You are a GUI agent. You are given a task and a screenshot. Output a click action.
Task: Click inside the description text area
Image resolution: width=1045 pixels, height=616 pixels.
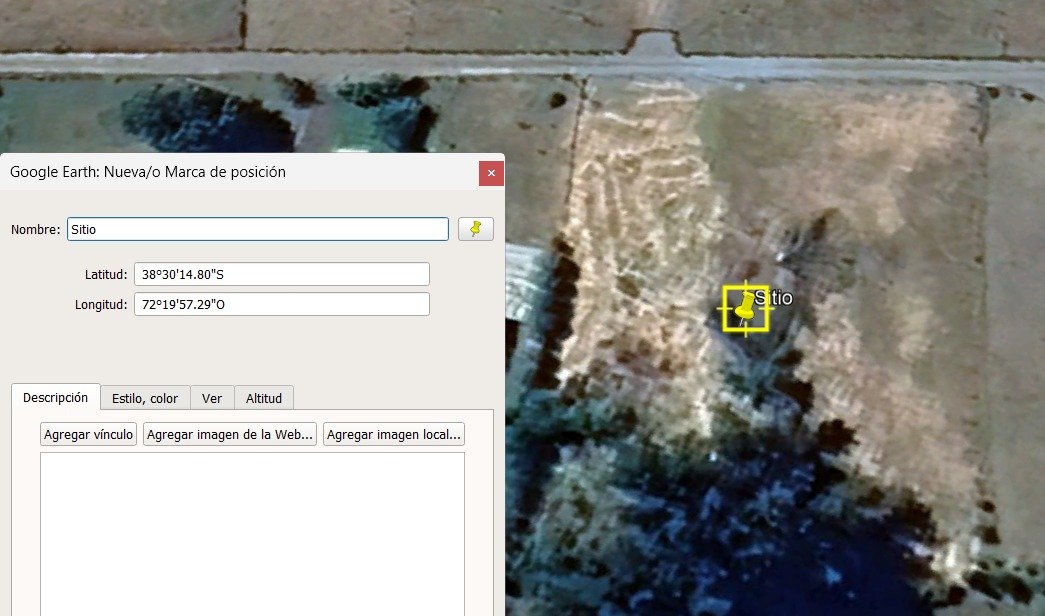pyautogui.click(x=253, y=534)
